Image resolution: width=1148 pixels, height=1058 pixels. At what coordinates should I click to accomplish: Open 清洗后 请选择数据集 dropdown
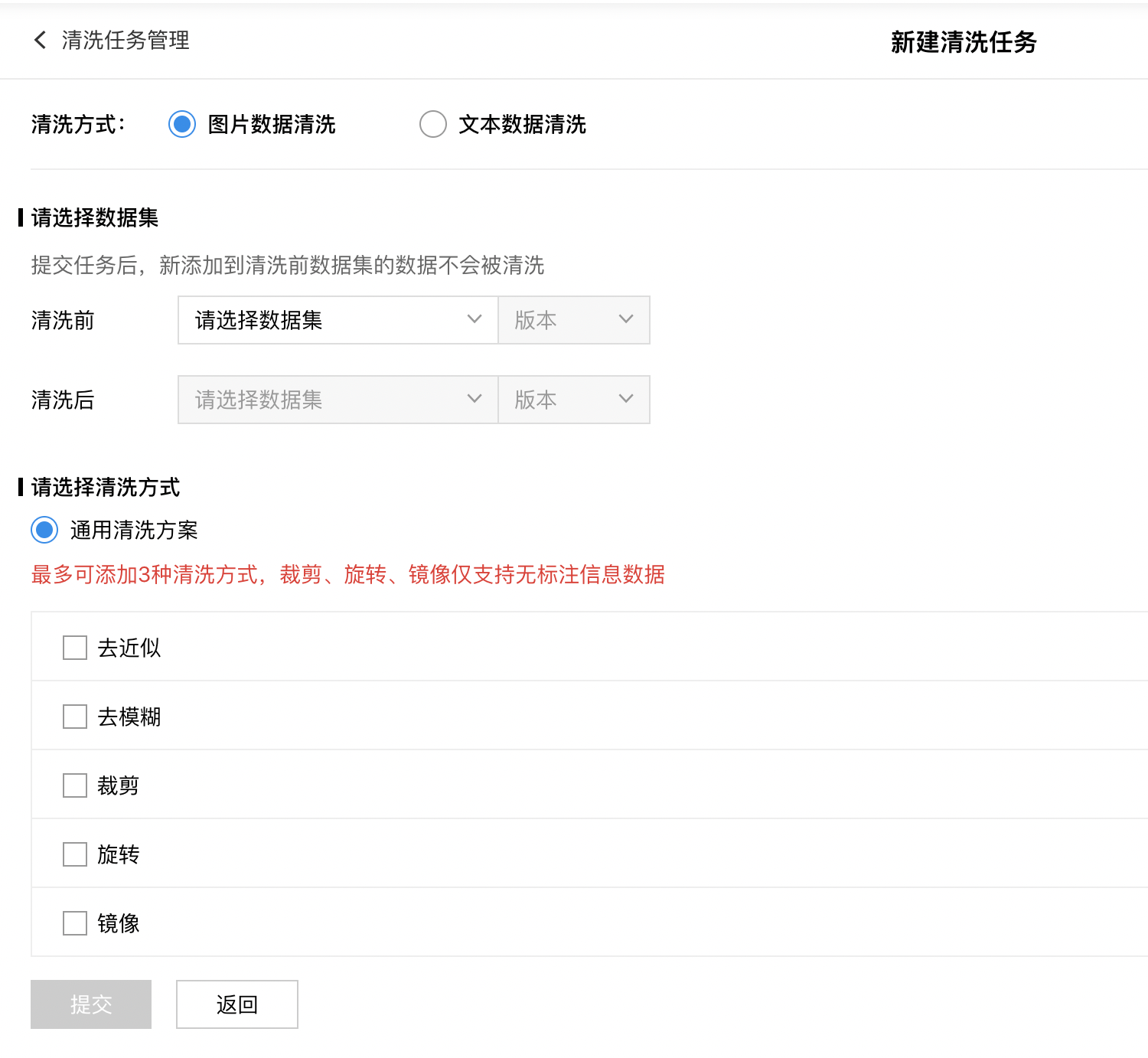pos(338,400)
